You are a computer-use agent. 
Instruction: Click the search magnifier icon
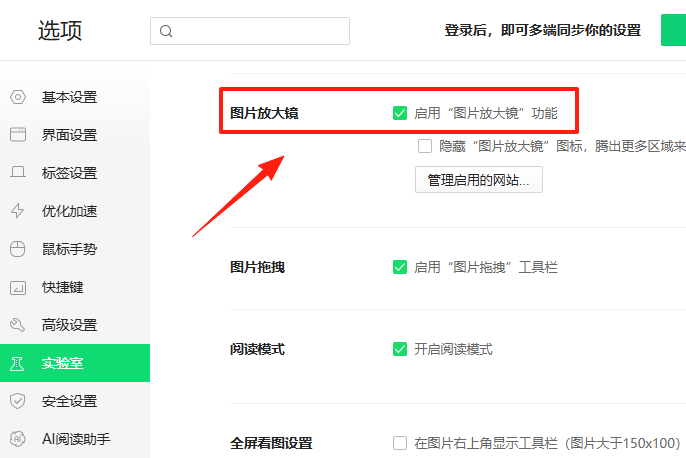point(166,31)
